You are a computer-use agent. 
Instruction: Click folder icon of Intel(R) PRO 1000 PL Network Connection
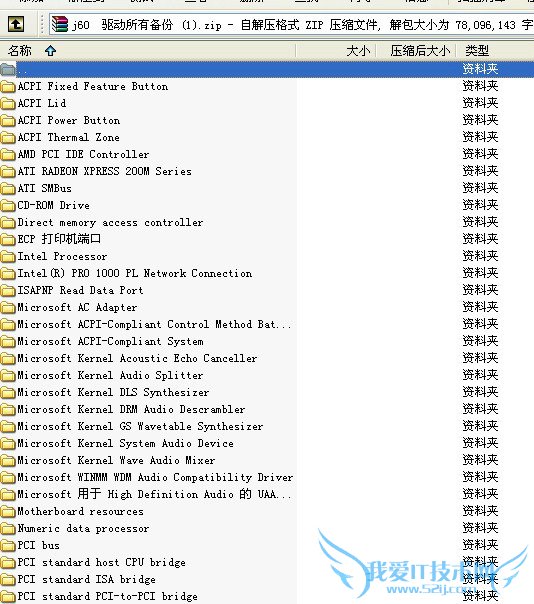point(8,273)
